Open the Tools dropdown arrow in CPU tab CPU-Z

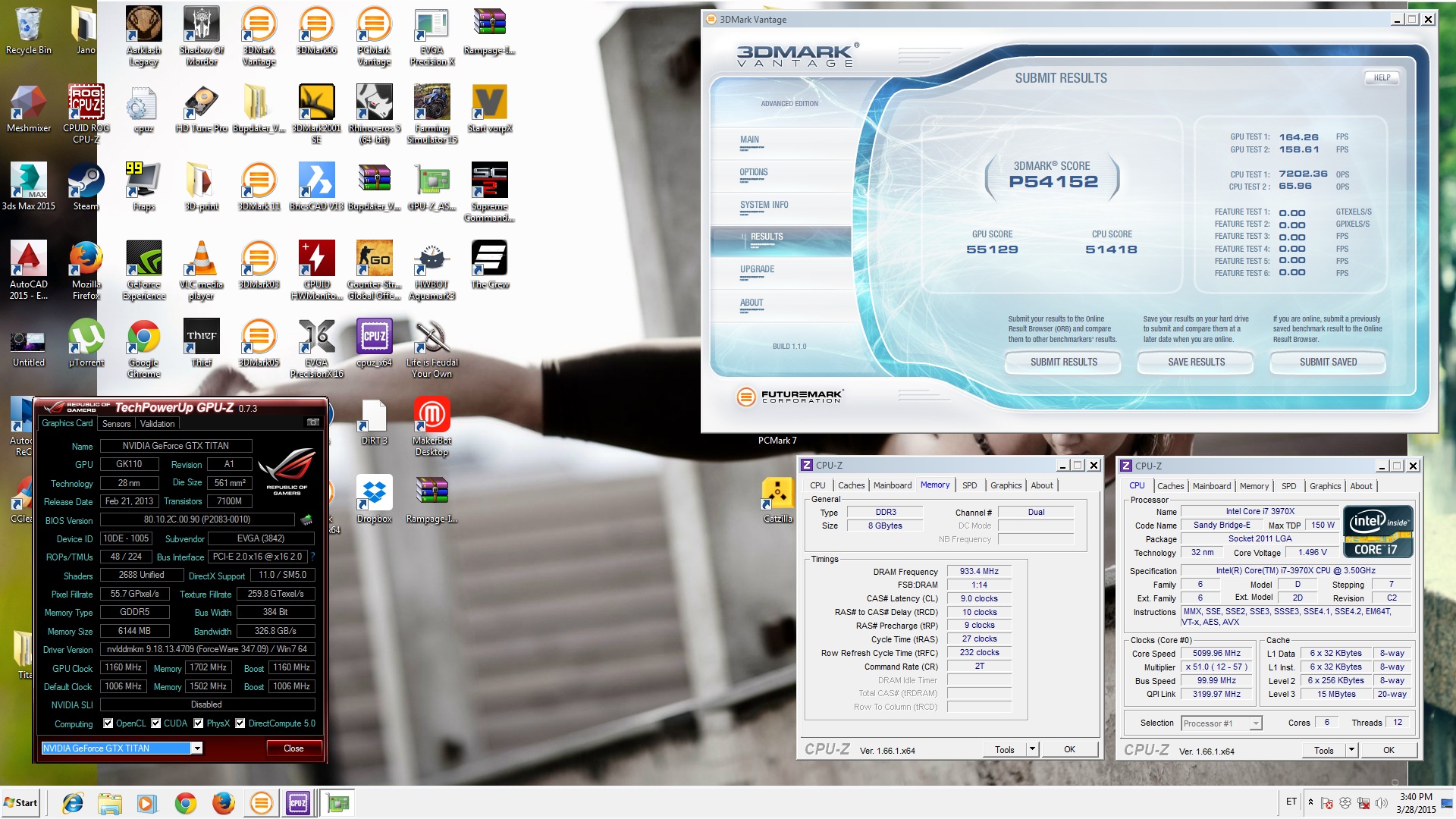1351,750
